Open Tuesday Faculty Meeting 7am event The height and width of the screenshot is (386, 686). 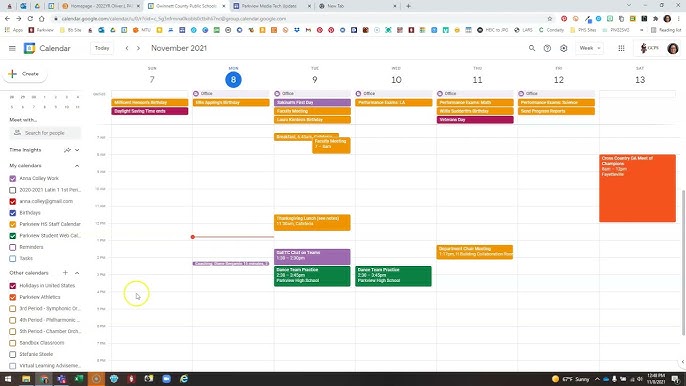point(331,146)
